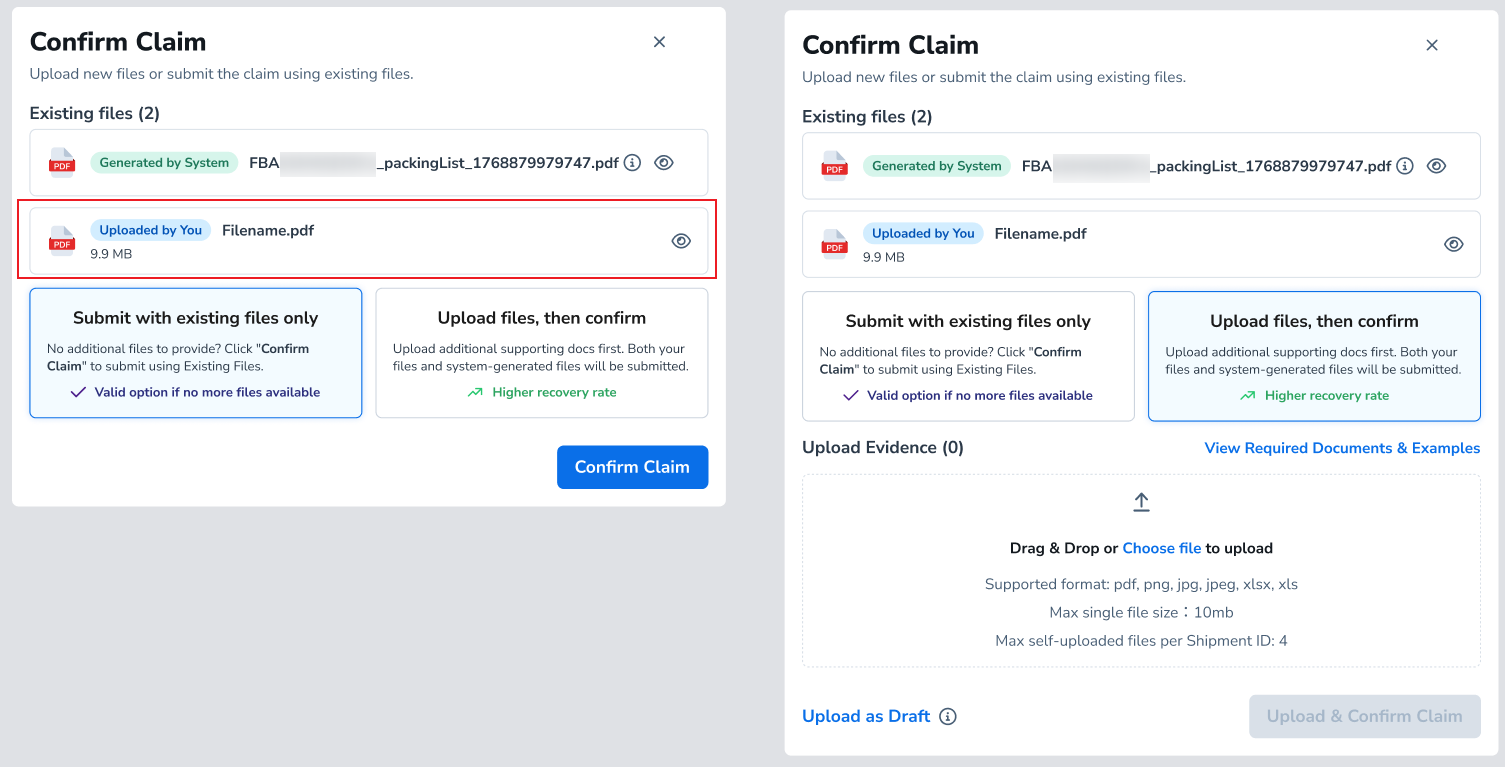This screenshot has width=1505, height=767.
Task: Open info icon beside left packingList filename
Action: tap(632, 162)
